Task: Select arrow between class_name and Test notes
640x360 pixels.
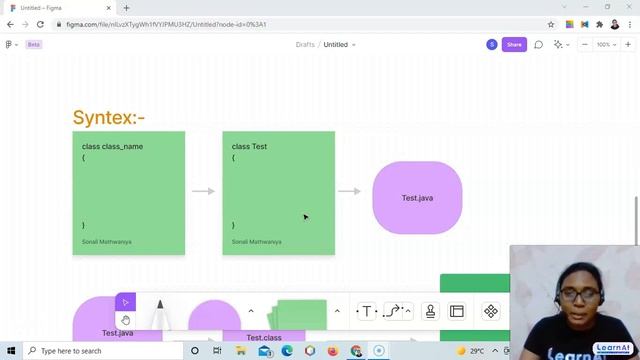Action: coord(203,191)
